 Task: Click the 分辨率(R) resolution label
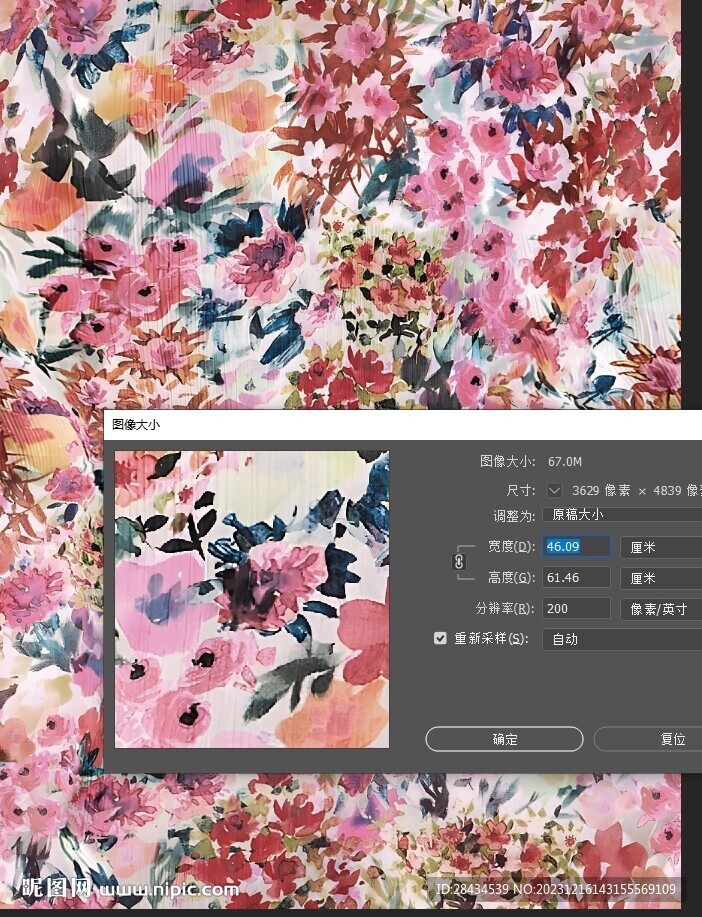504,608
